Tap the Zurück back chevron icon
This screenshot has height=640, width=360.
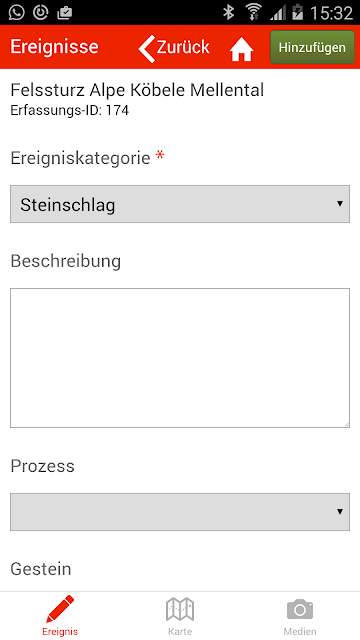pos(147,49)
